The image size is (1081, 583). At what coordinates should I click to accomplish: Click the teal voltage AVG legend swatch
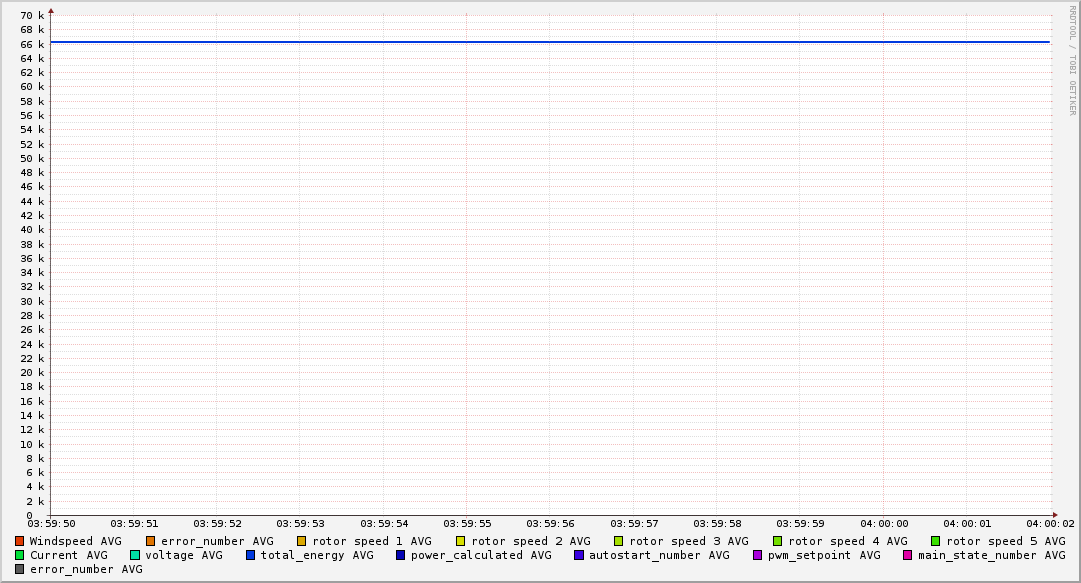pyautogui.click(x=135, y=555)
